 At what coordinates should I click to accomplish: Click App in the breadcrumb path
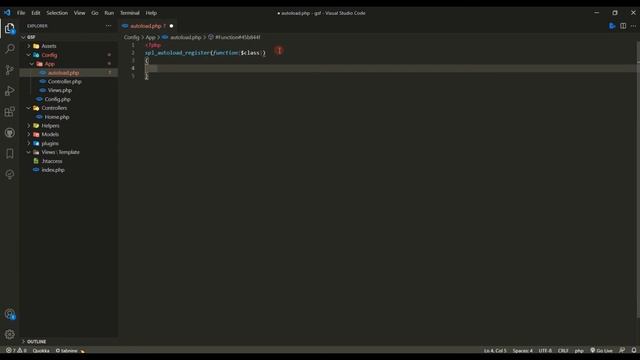(151, 37)
